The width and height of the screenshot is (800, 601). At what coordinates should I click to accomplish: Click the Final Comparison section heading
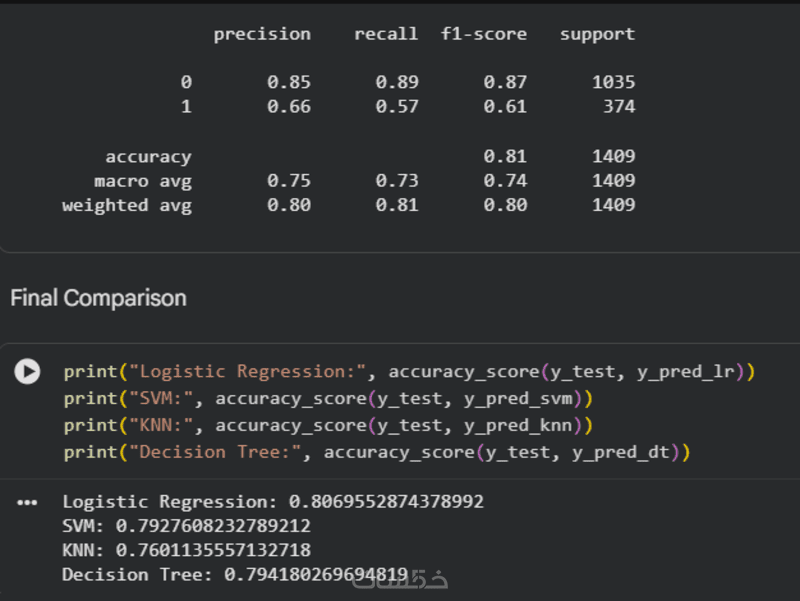pyautogui.click(x=98, y=298)
